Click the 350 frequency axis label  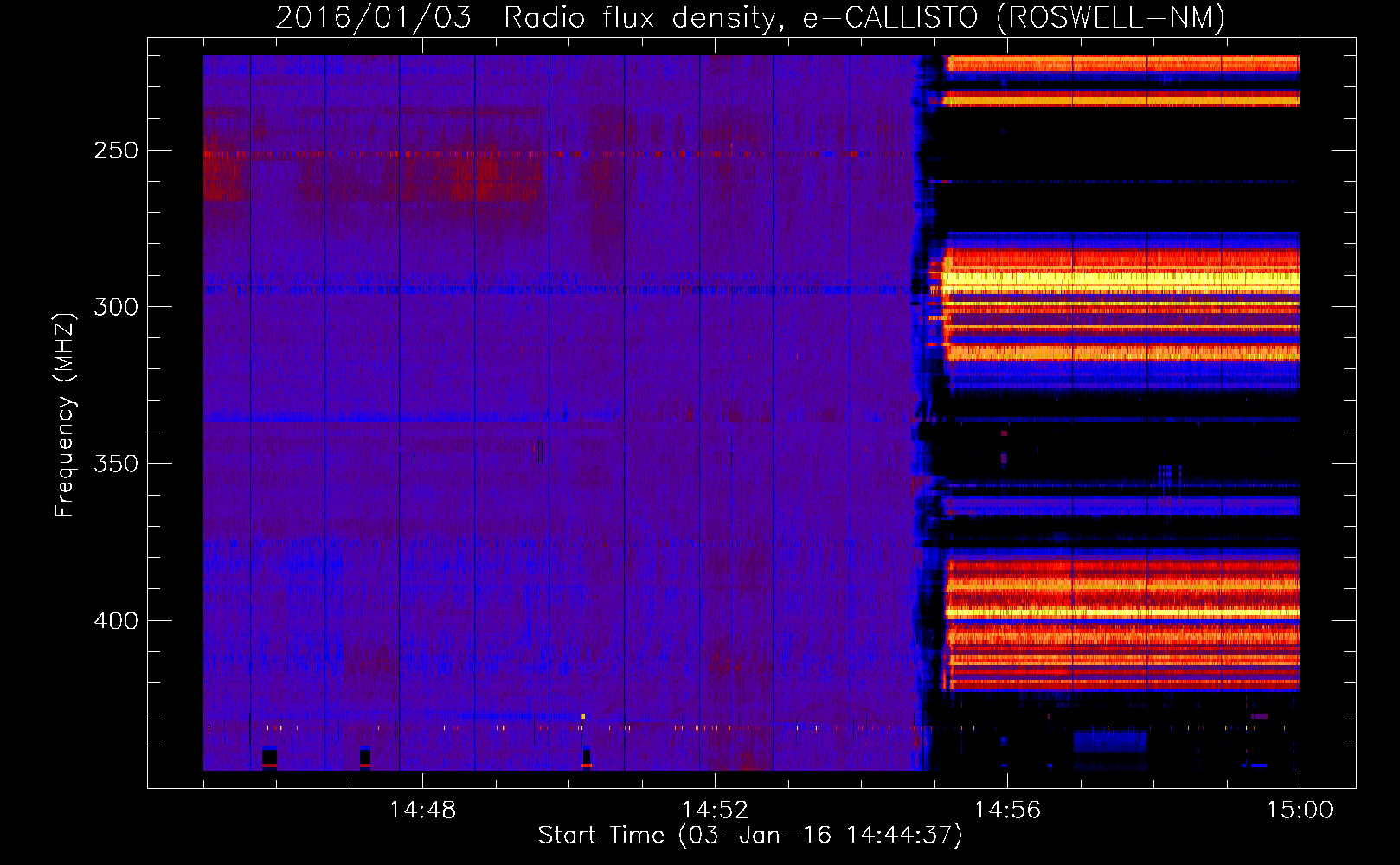pyautogui.click(x=116, y=464)
